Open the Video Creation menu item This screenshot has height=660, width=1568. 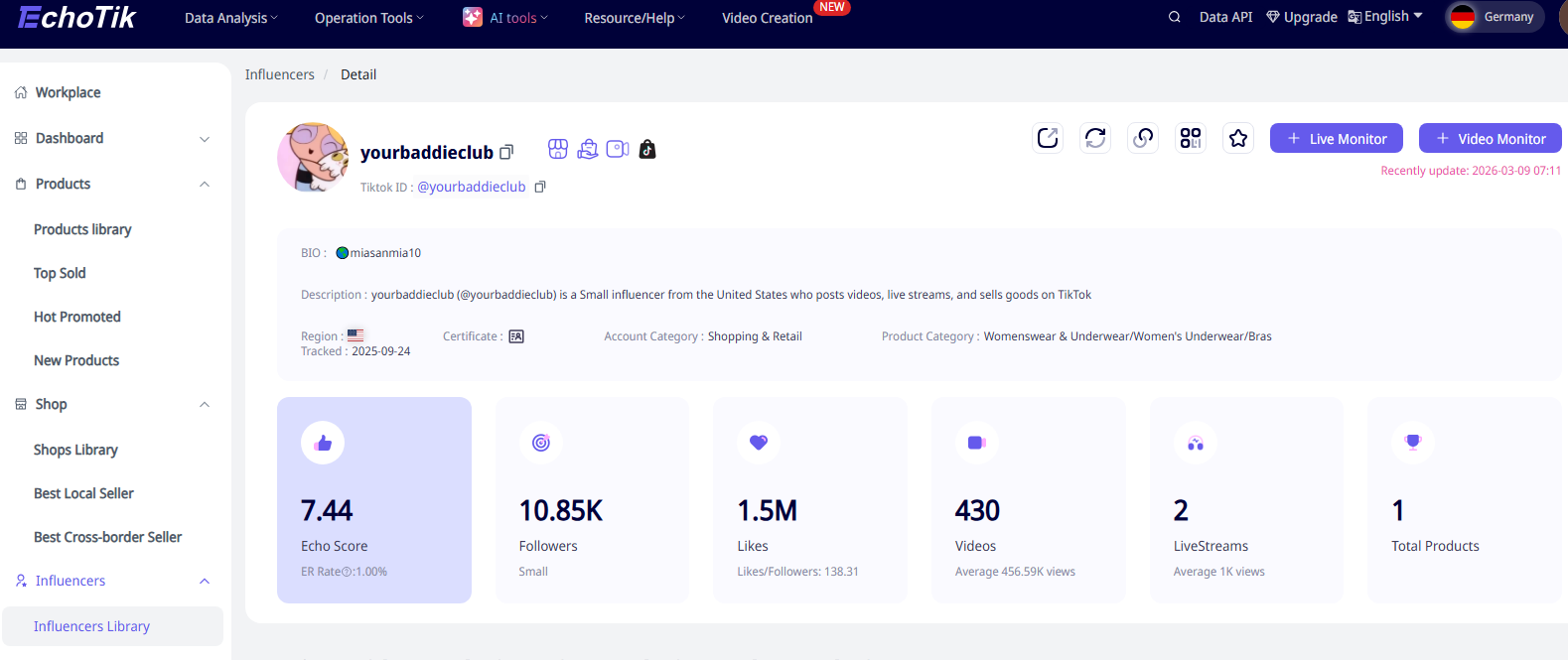click(767, 18)
